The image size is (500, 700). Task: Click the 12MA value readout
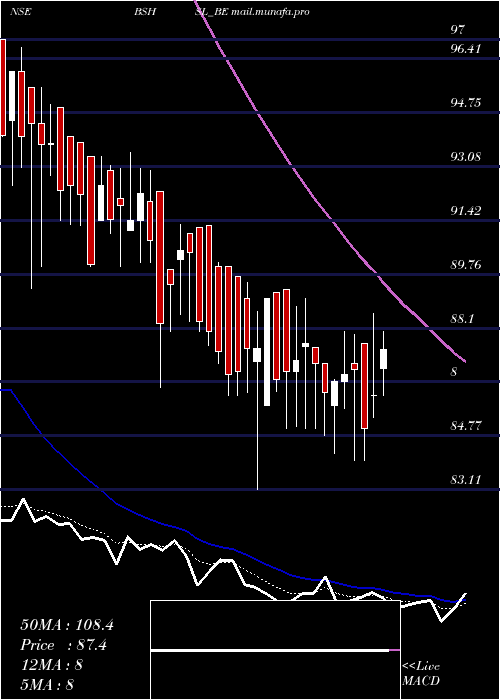coord(51,665)
